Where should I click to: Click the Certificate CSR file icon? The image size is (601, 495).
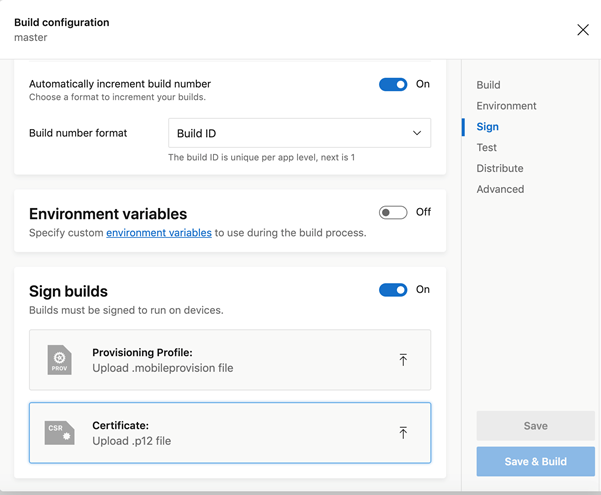[x=59, y=433]
